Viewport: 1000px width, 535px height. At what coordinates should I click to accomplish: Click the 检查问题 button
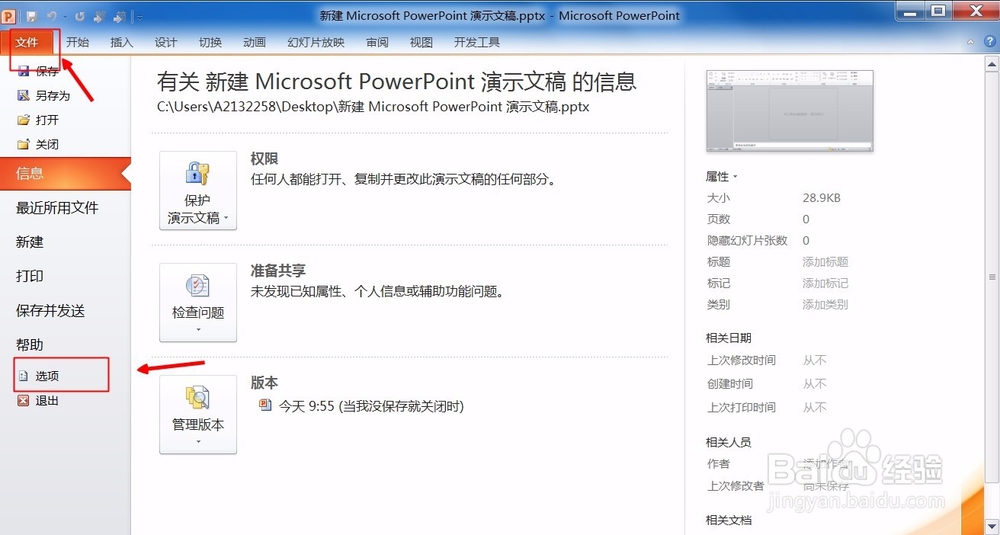coord(198,302)
